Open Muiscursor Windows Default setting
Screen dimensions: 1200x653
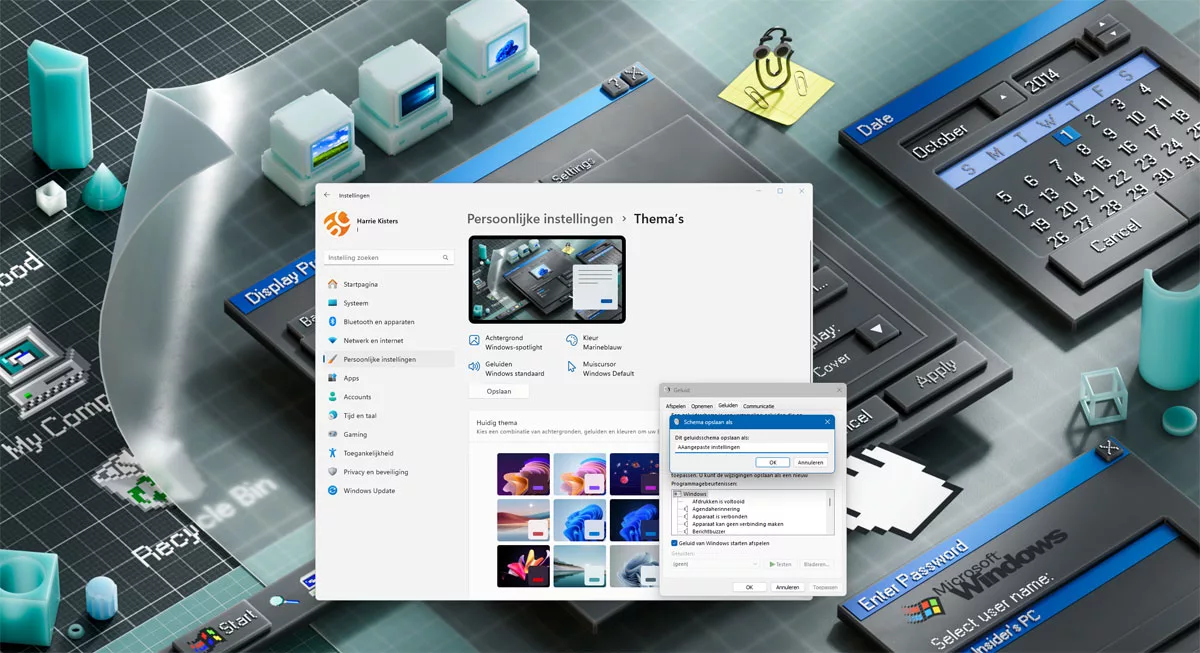601,369
